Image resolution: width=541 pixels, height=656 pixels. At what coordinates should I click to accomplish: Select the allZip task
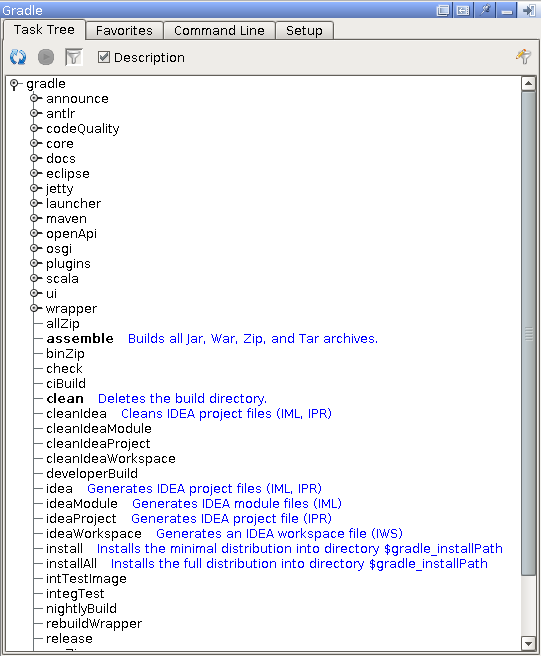63,324
